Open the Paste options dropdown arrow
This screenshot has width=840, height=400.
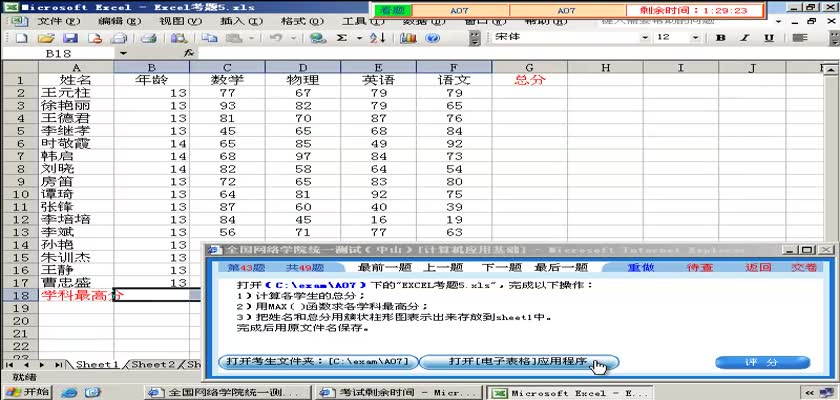click(251, 38)
